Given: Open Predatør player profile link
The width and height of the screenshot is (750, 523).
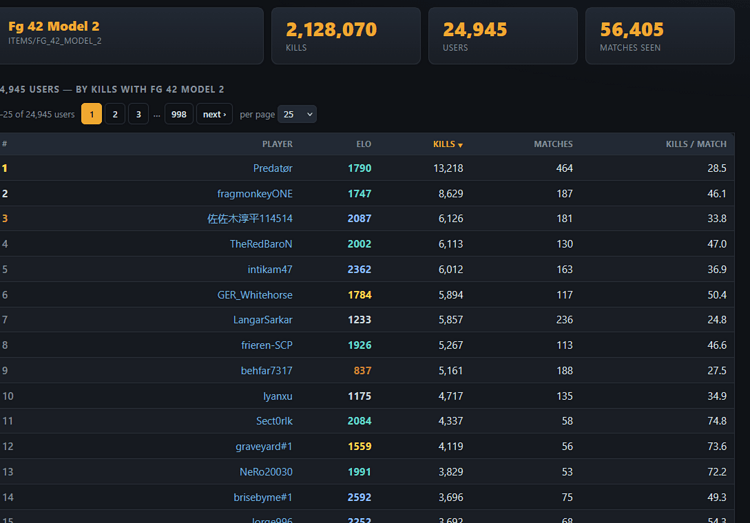Looking at the screenshot, I should pos(273,168).
